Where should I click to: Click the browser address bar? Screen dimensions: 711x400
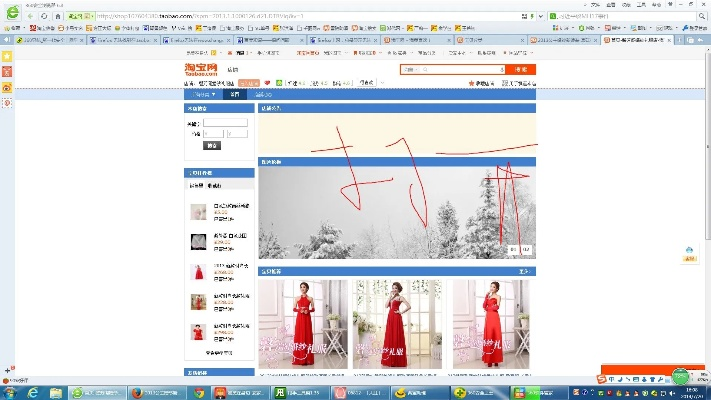pyautogui.click(x=300, y=16)
